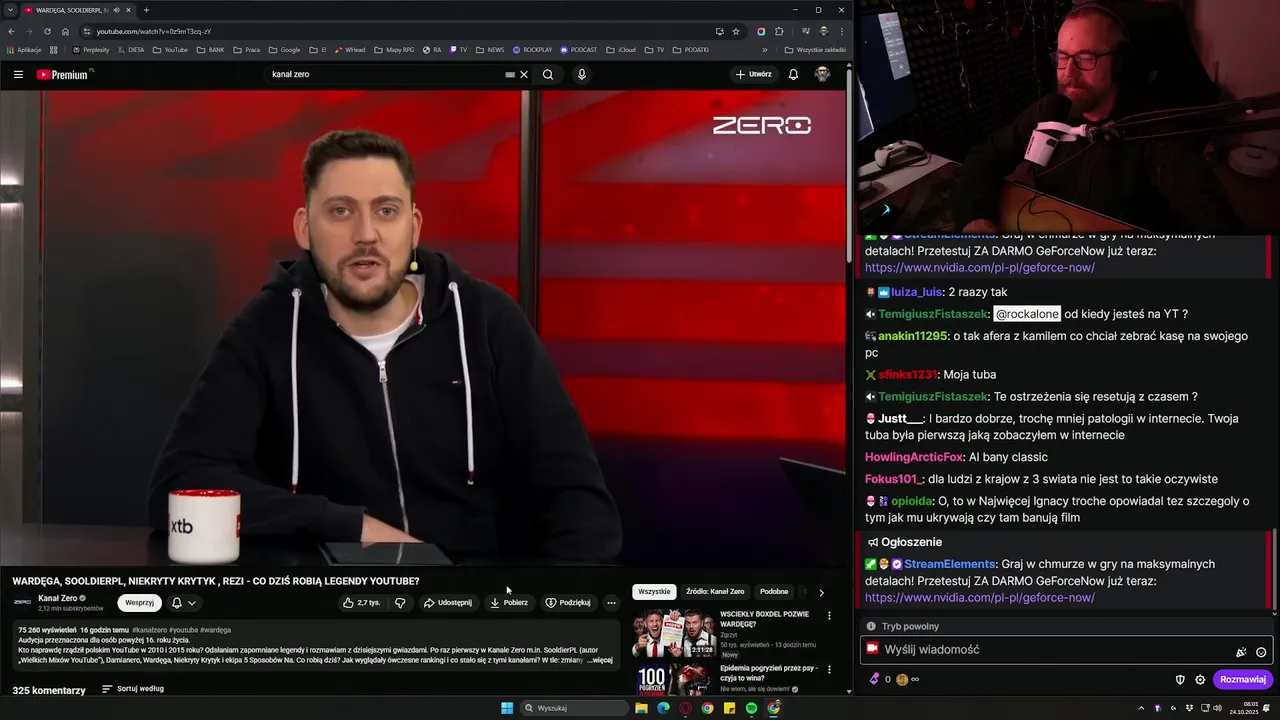Open the chat emote picker smiley
1280x720 pixels.
click(x=1261, y=652)
